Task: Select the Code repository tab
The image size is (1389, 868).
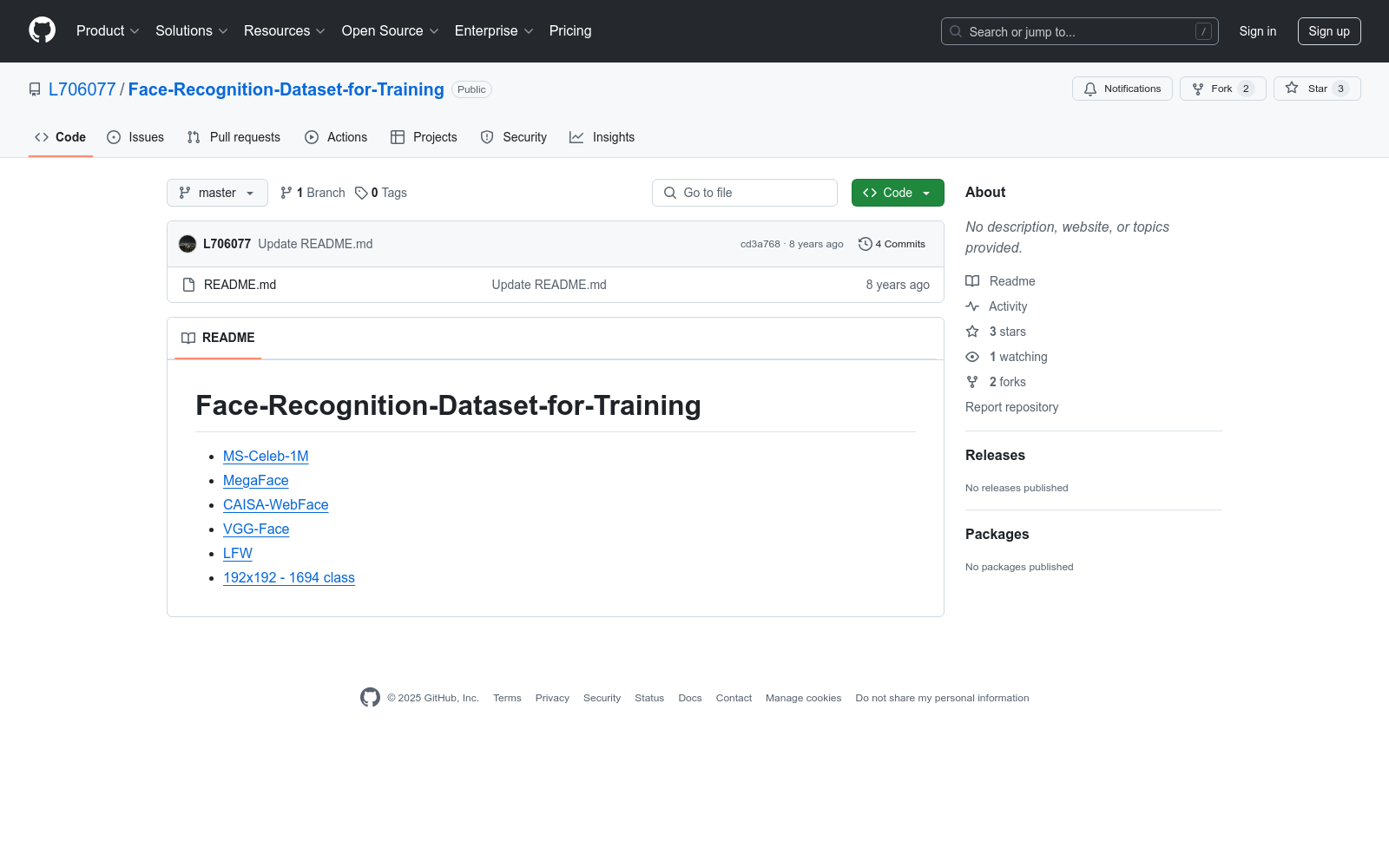Action: click(x=61, y=137)
